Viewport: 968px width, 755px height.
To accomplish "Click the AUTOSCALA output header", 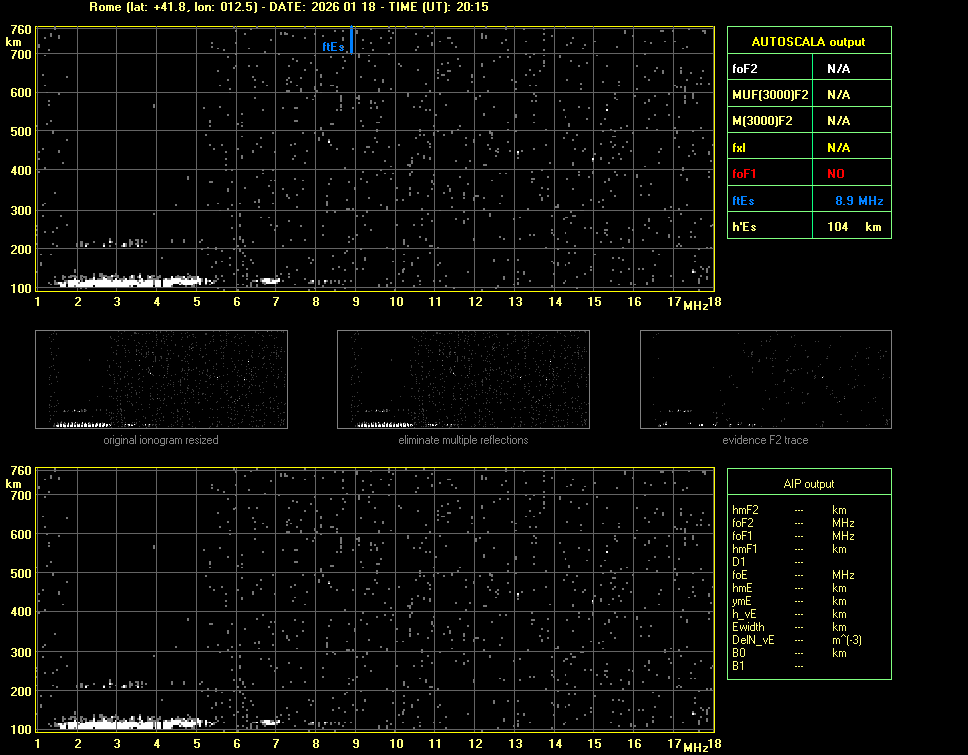I will pos(808,42).
